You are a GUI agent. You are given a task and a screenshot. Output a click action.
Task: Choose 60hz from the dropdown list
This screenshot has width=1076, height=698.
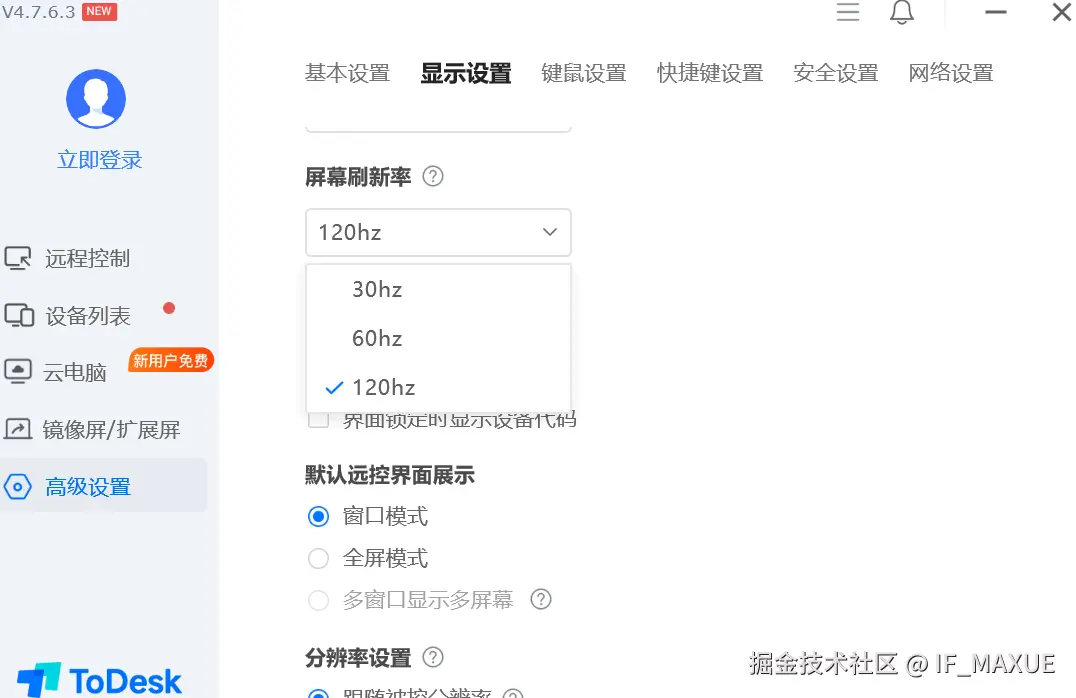point(377,338)
